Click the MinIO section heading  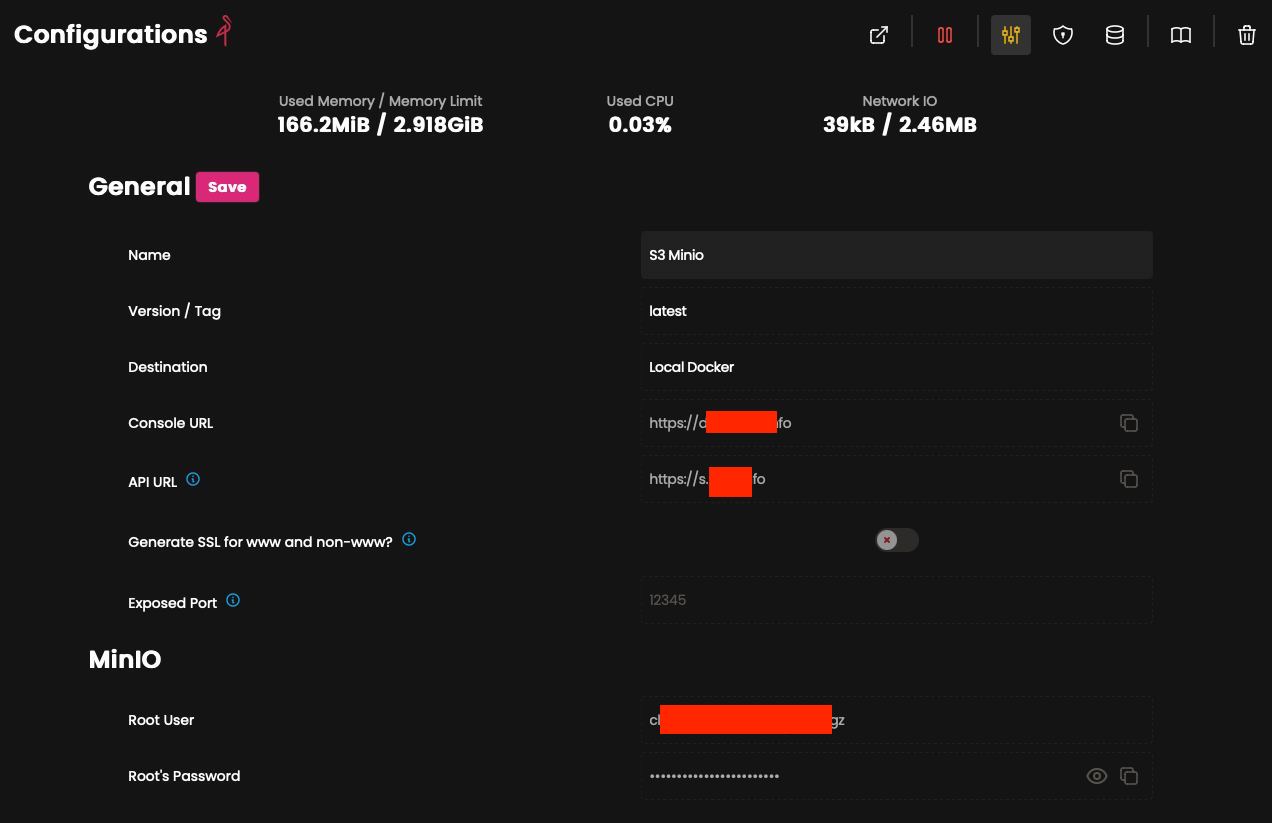tap(125, 659)
